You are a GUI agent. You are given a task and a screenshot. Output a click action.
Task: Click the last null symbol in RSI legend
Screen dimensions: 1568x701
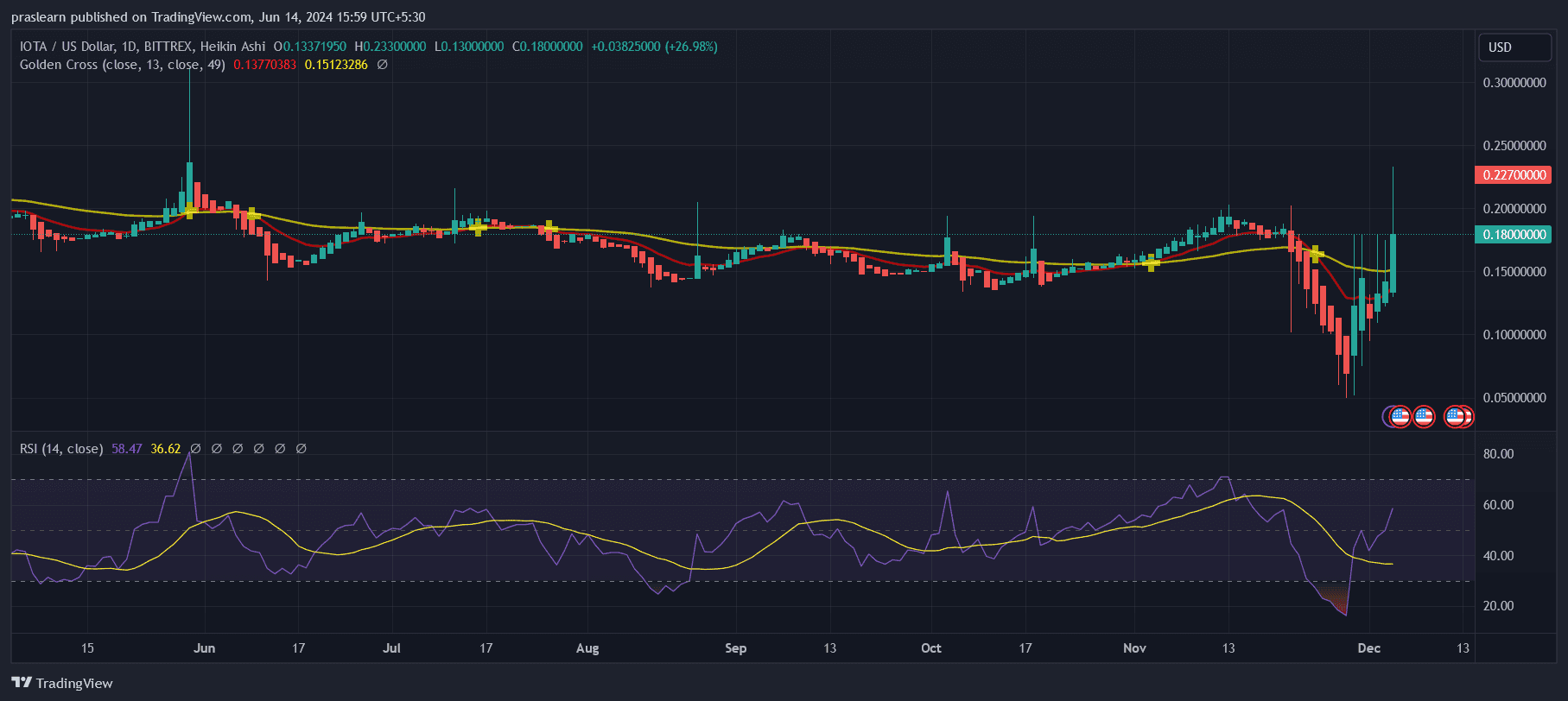coord(302,449)
